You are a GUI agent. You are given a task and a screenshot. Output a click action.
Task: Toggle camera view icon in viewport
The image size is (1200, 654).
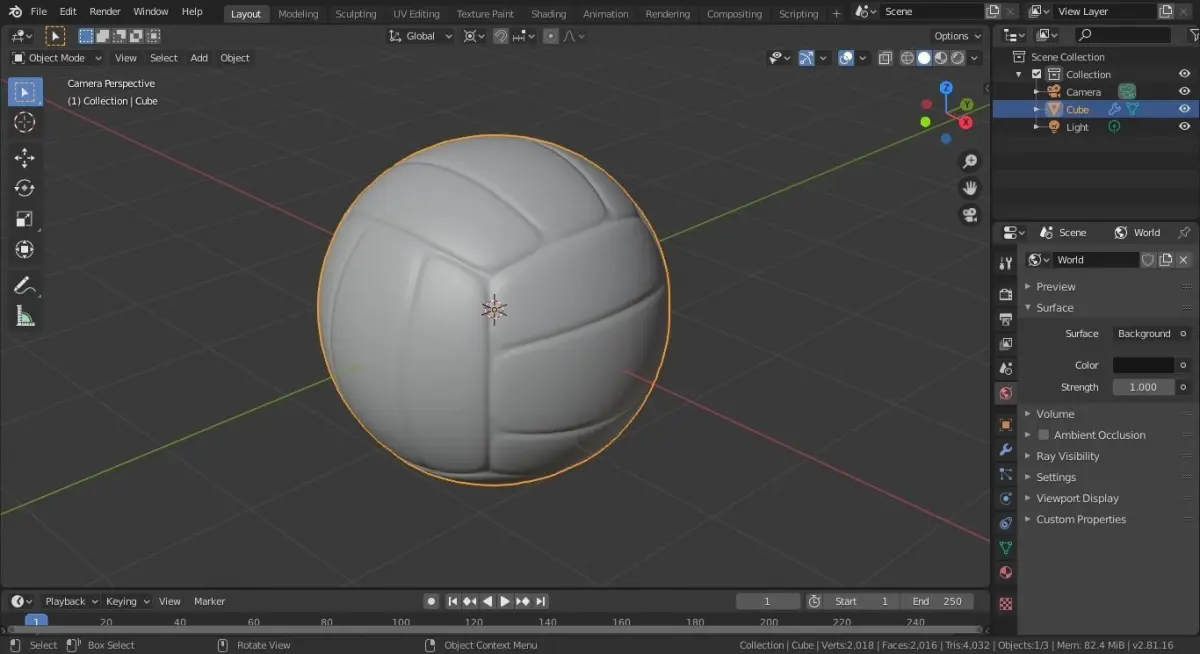pyautogui.click(x=969, y=215)
